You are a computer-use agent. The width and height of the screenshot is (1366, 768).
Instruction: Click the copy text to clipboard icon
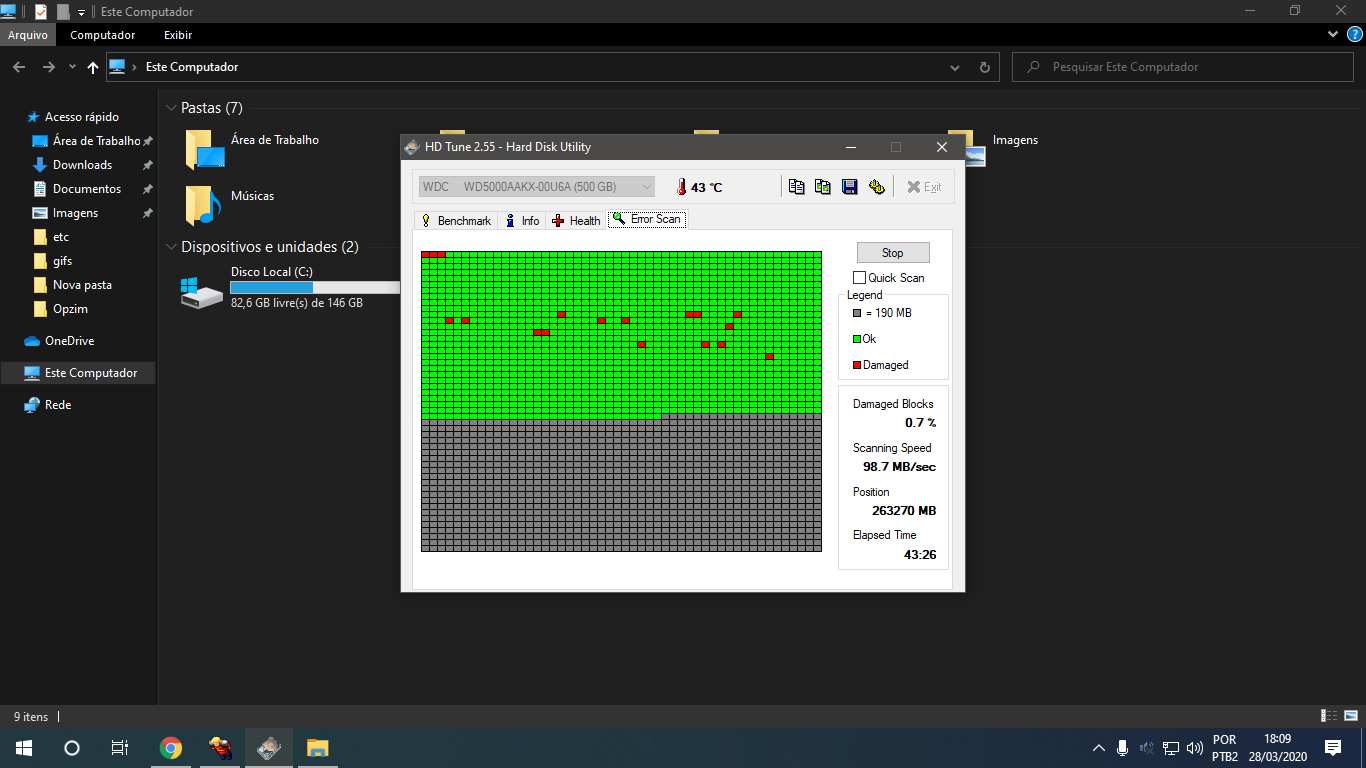coord(796,187)
